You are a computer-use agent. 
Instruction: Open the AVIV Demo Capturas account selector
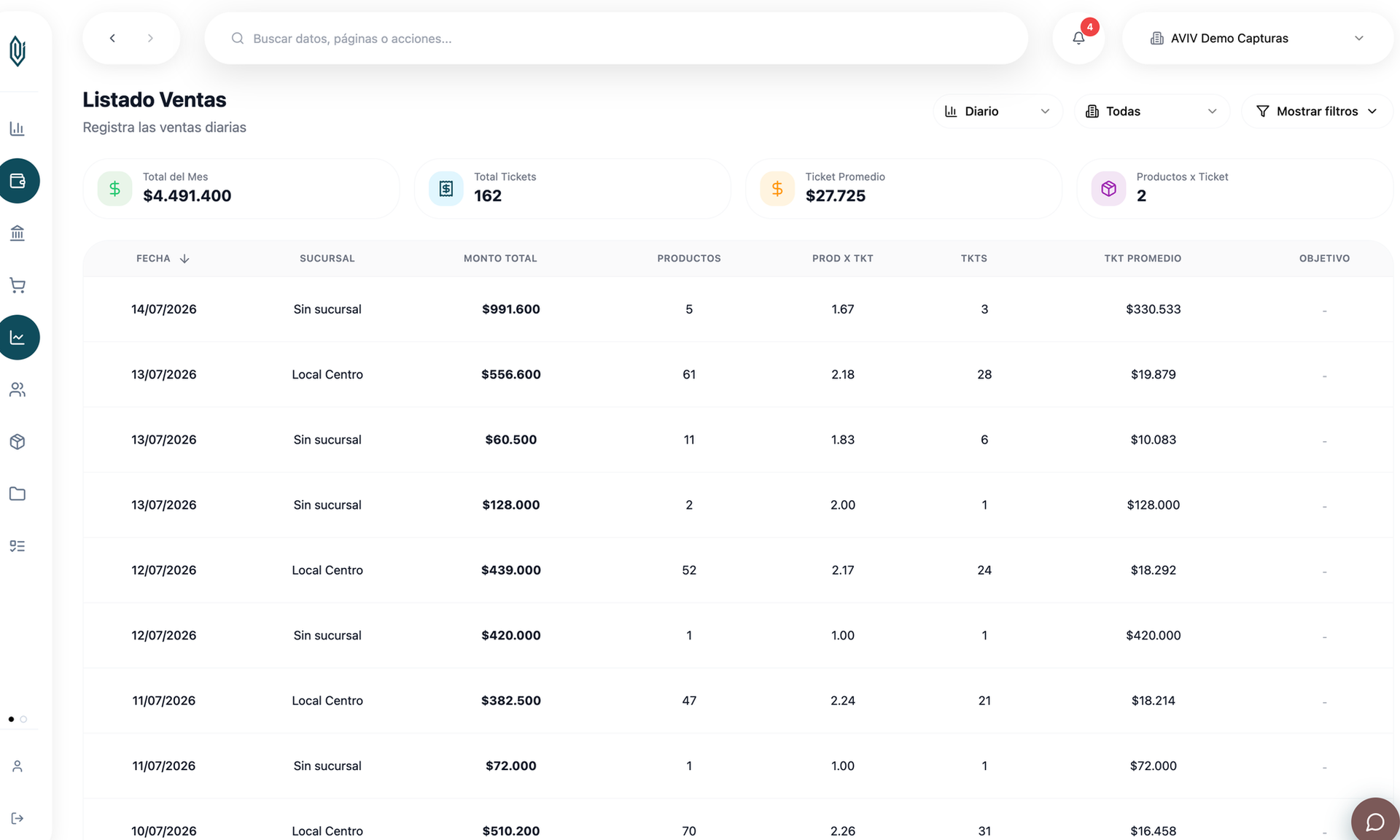tap(1257, 38)
